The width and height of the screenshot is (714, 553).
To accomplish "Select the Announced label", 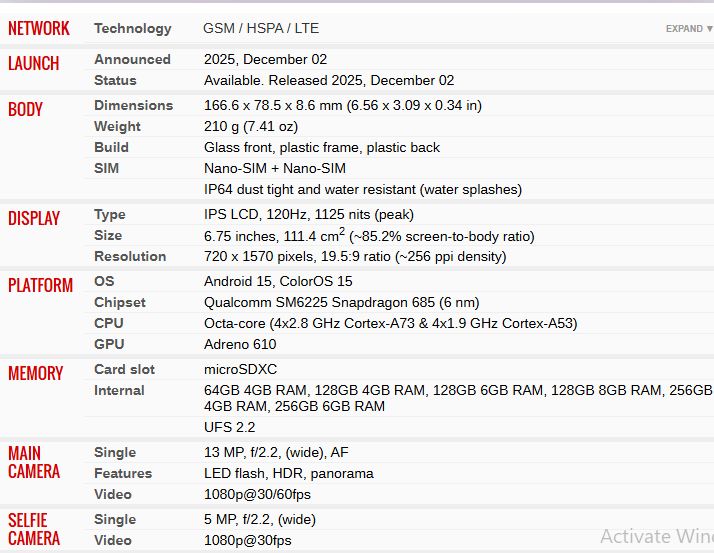I will coord(132,59).
